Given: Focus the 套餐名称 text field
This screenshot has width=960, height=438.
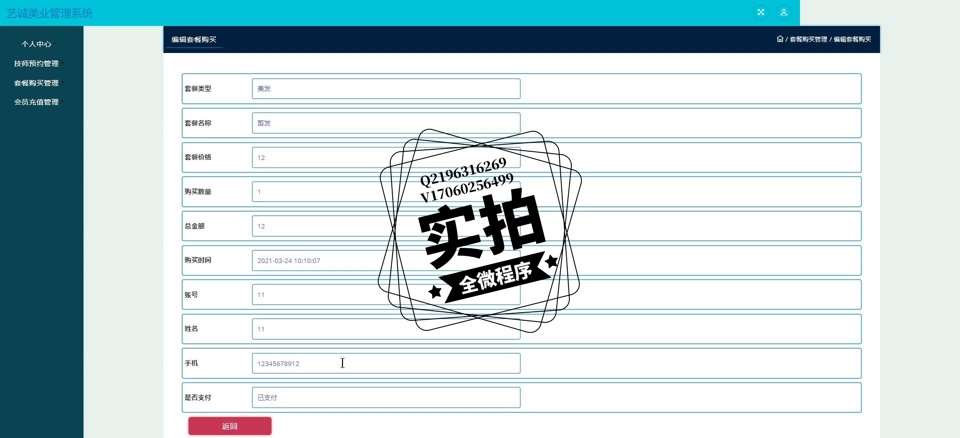Looking at the screenshot, I should (386, 123).
